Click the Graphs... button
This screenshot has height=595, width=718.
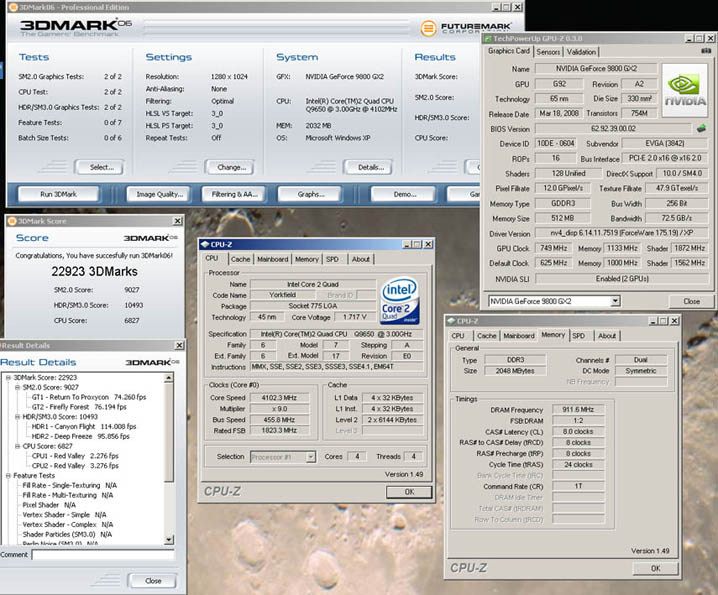tap(310, 194)
